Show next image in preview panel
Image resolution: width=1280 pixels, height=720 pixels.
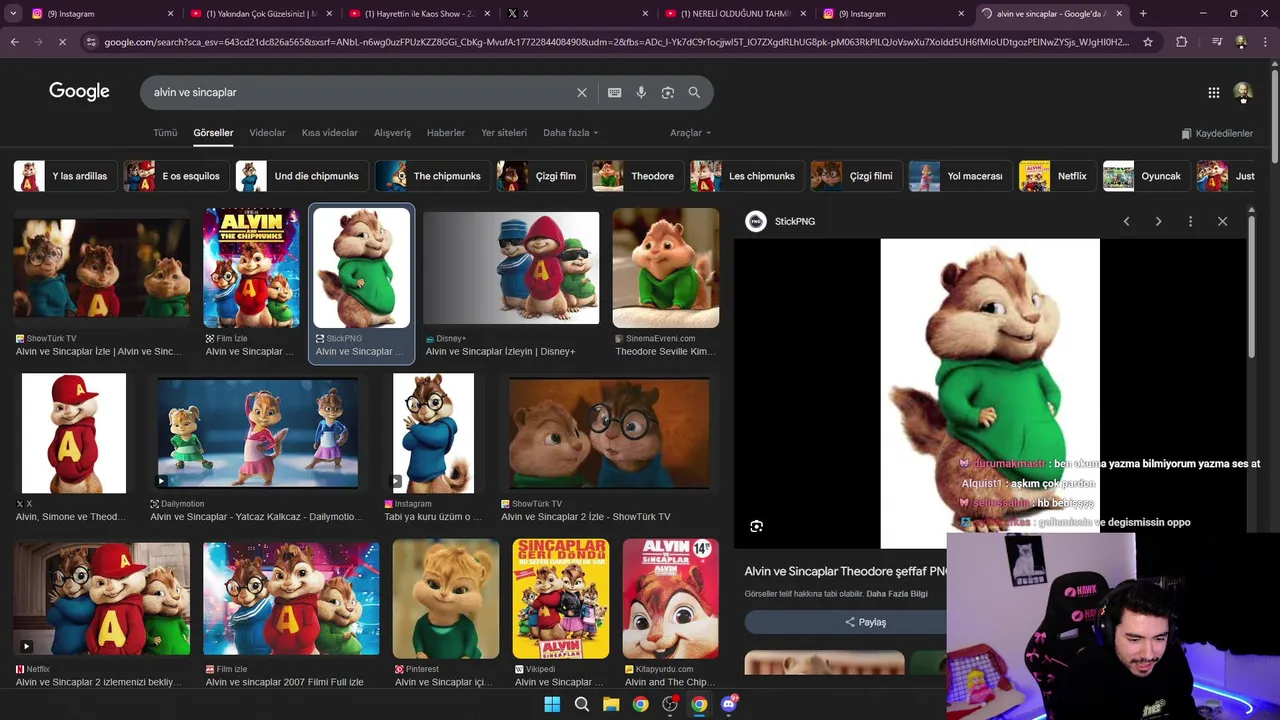click(1158, 221)
